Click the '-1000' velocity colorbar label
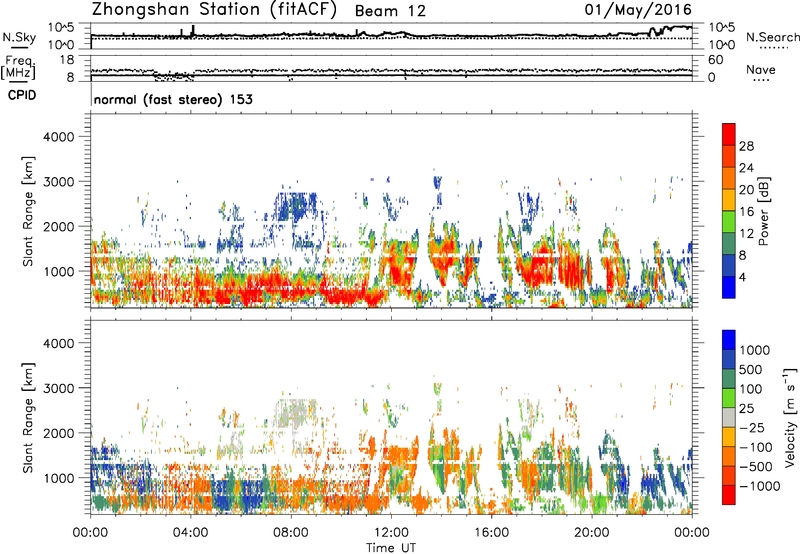The image size is (800, 554). (x=760, y=486)
